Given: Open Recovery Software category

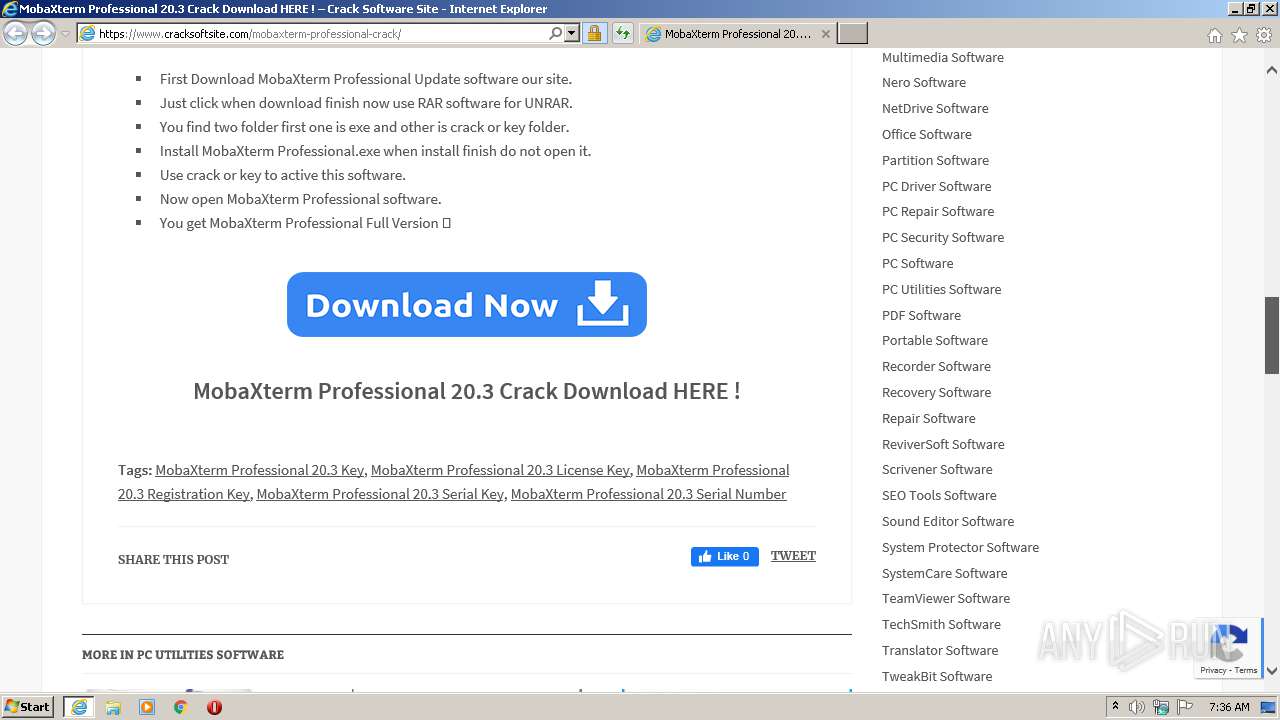Looking at the screenshot, I should click(937, 393).
